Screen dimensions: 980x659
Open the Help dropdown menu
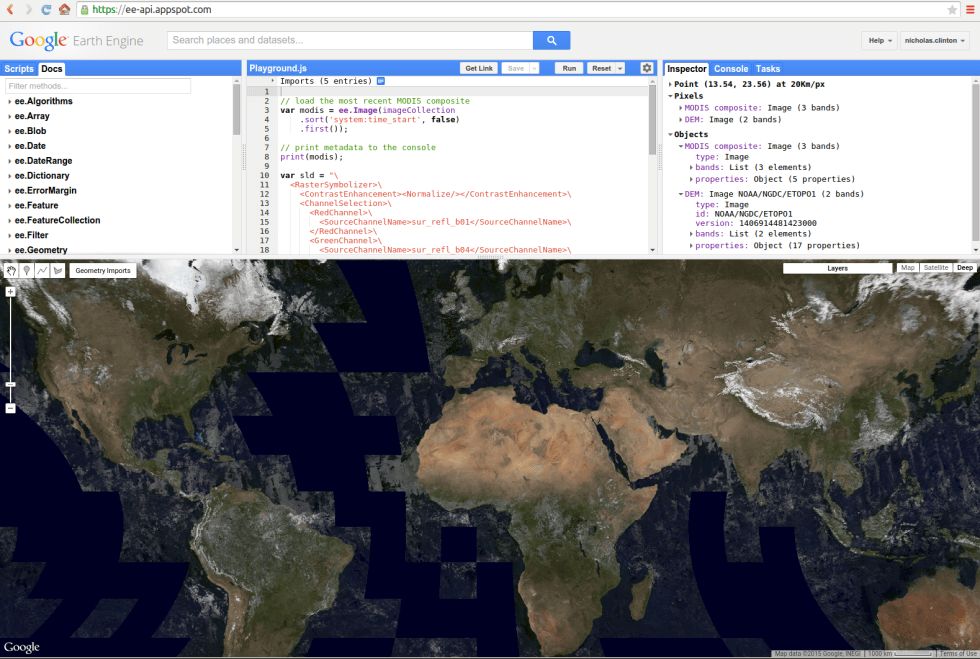coord(878,40)
